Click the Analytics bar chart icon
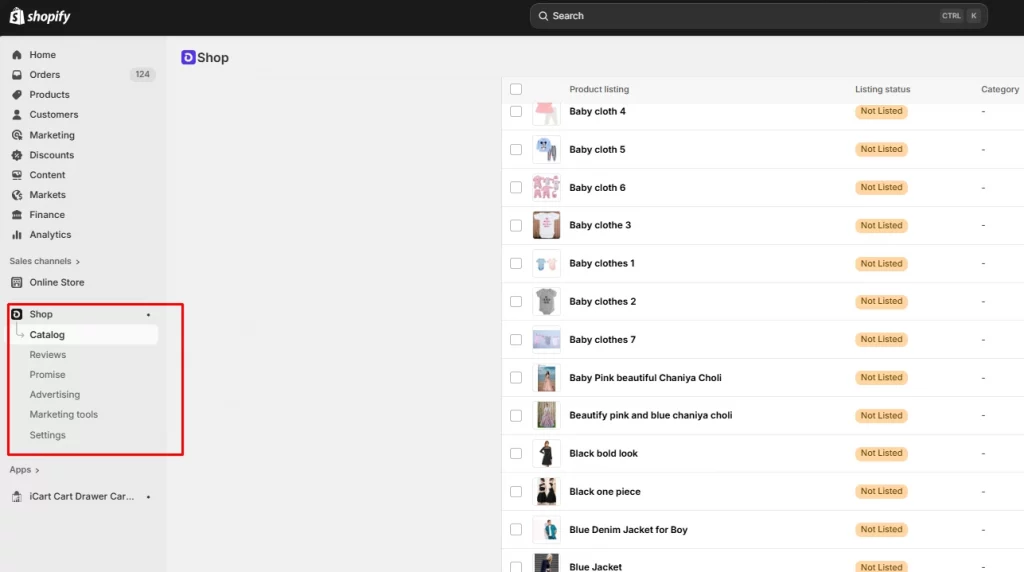The width and height of the screenshot is (1024, 572). click(17, 235)
